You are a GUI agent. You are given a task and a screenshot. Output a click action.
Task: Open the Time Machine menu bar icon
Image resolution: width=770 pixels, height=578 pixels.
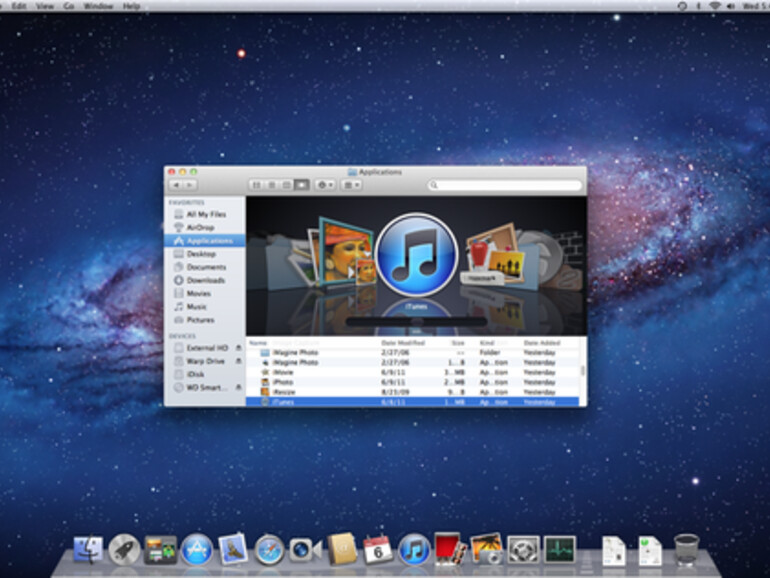click(682, 6)
